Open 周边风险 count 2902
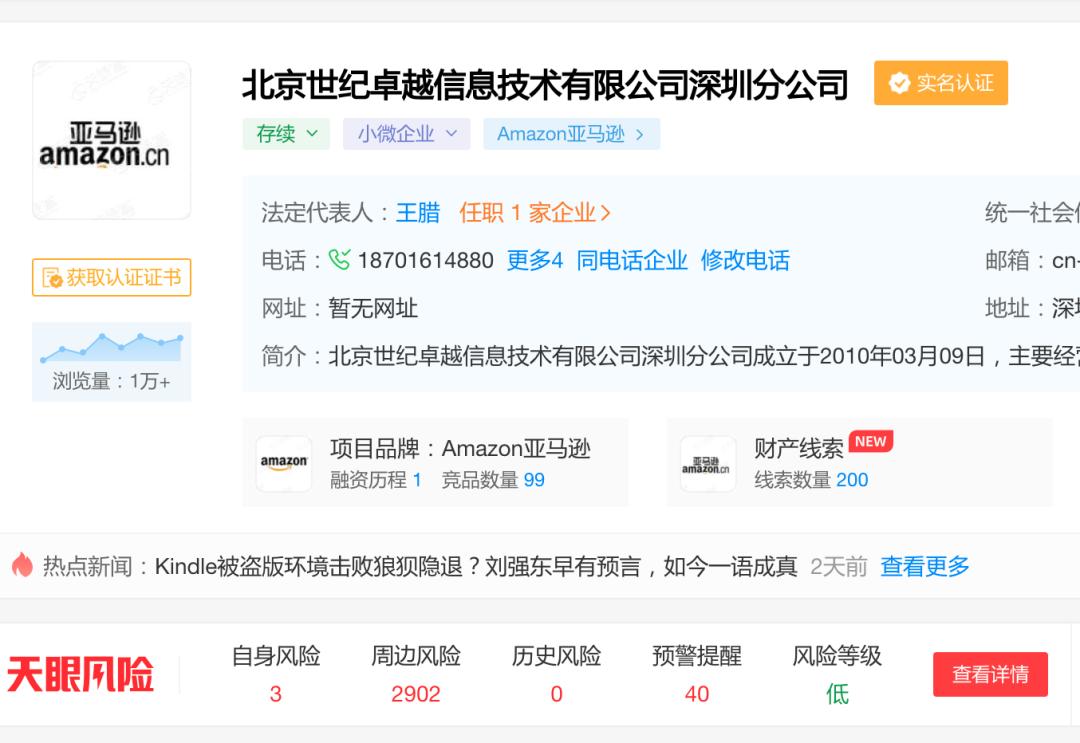Image resolution: width=1080 pixels, height=743 pixels. tap(415, 693)
